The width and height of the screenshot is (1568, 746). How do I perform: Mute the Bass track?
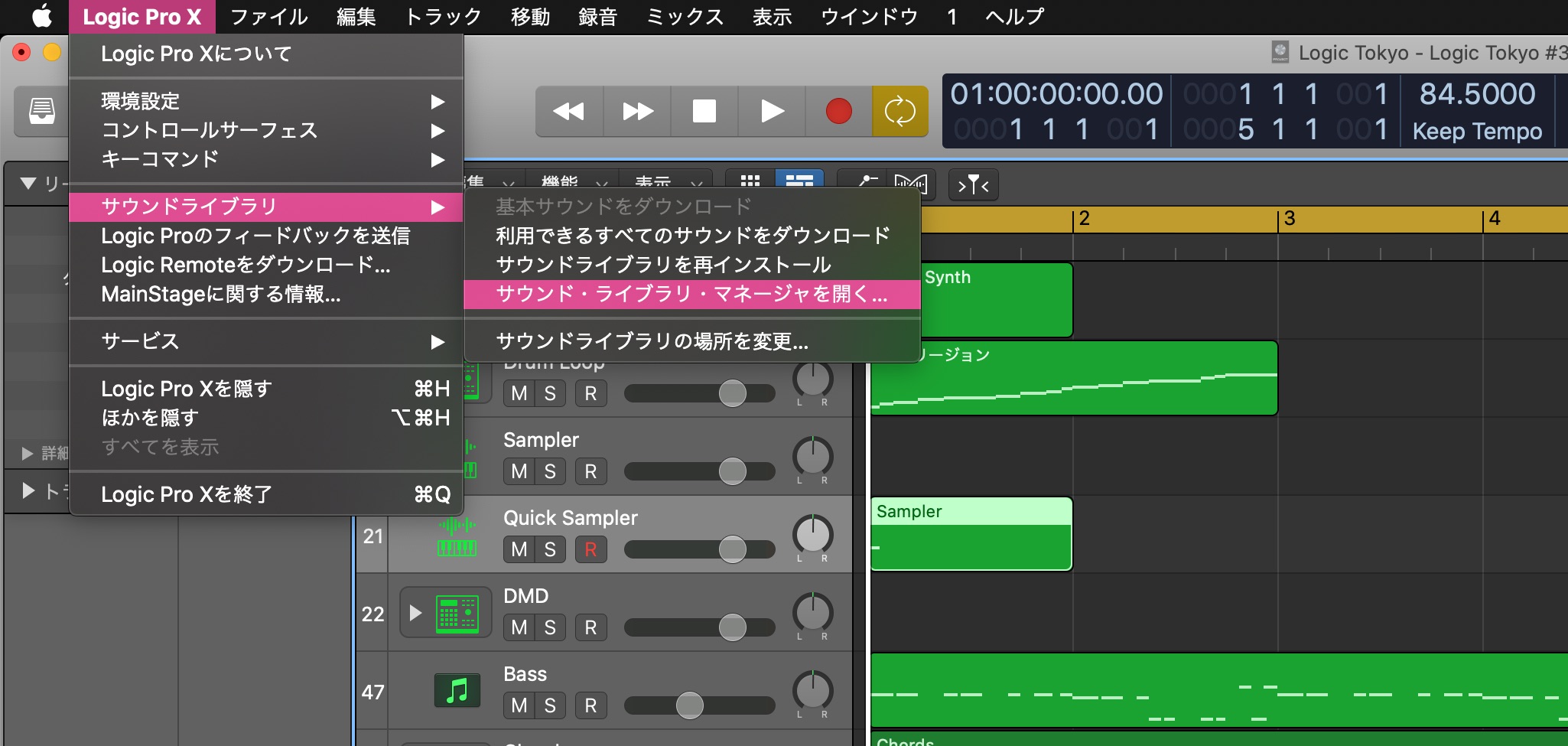pyautogui.click(x=519, y=705)
